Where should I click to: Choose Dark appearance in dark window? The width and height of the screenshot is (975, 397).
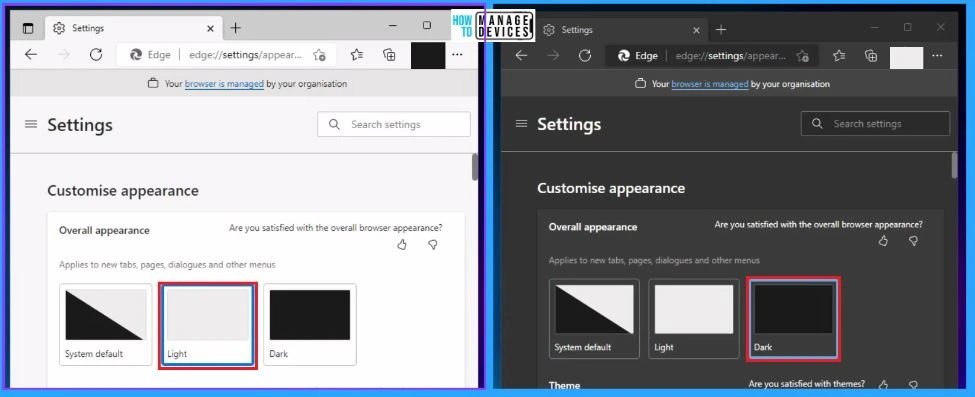[793, 319]
